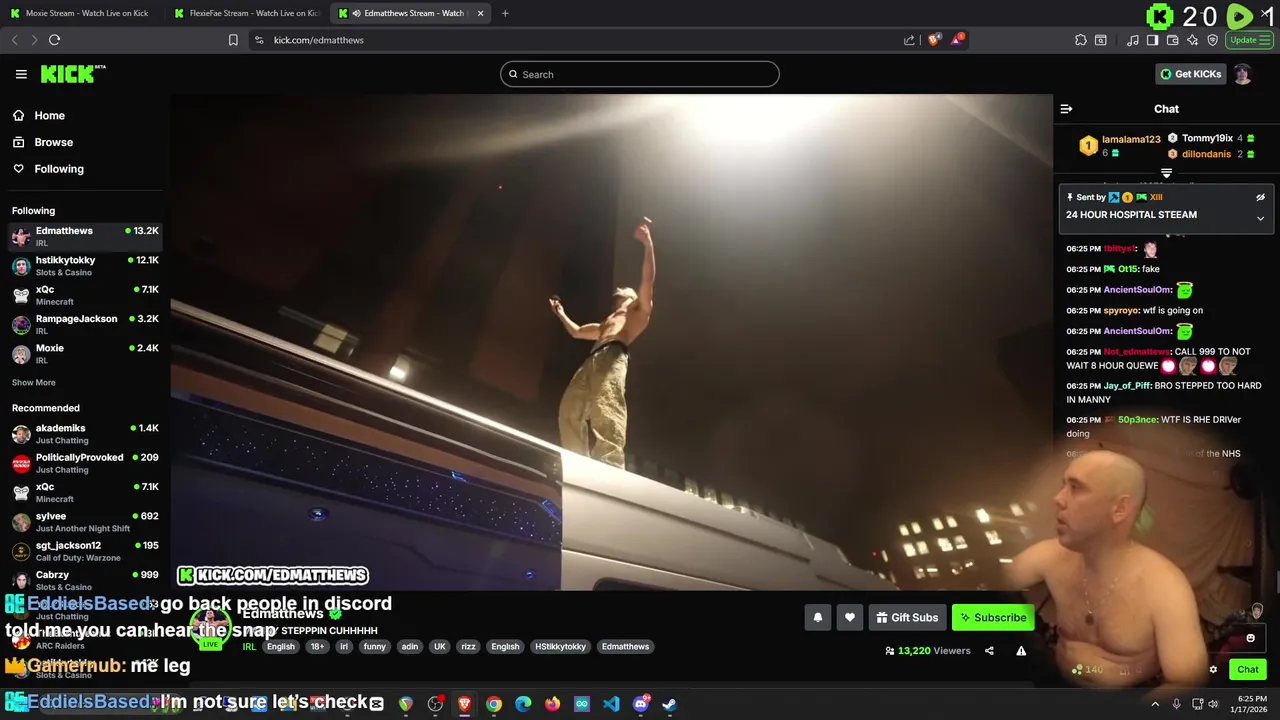Open the Kick hamburger menu
1280x720 pixels.
tap(21, 74)
